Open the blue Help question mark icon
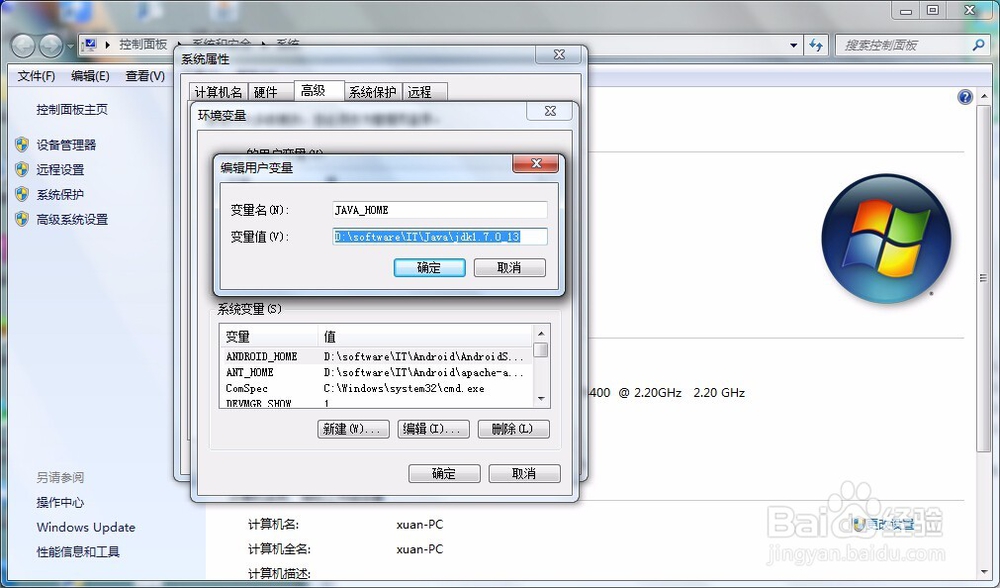Screen dimensions: 1000x588 click(x=963, y=97)
